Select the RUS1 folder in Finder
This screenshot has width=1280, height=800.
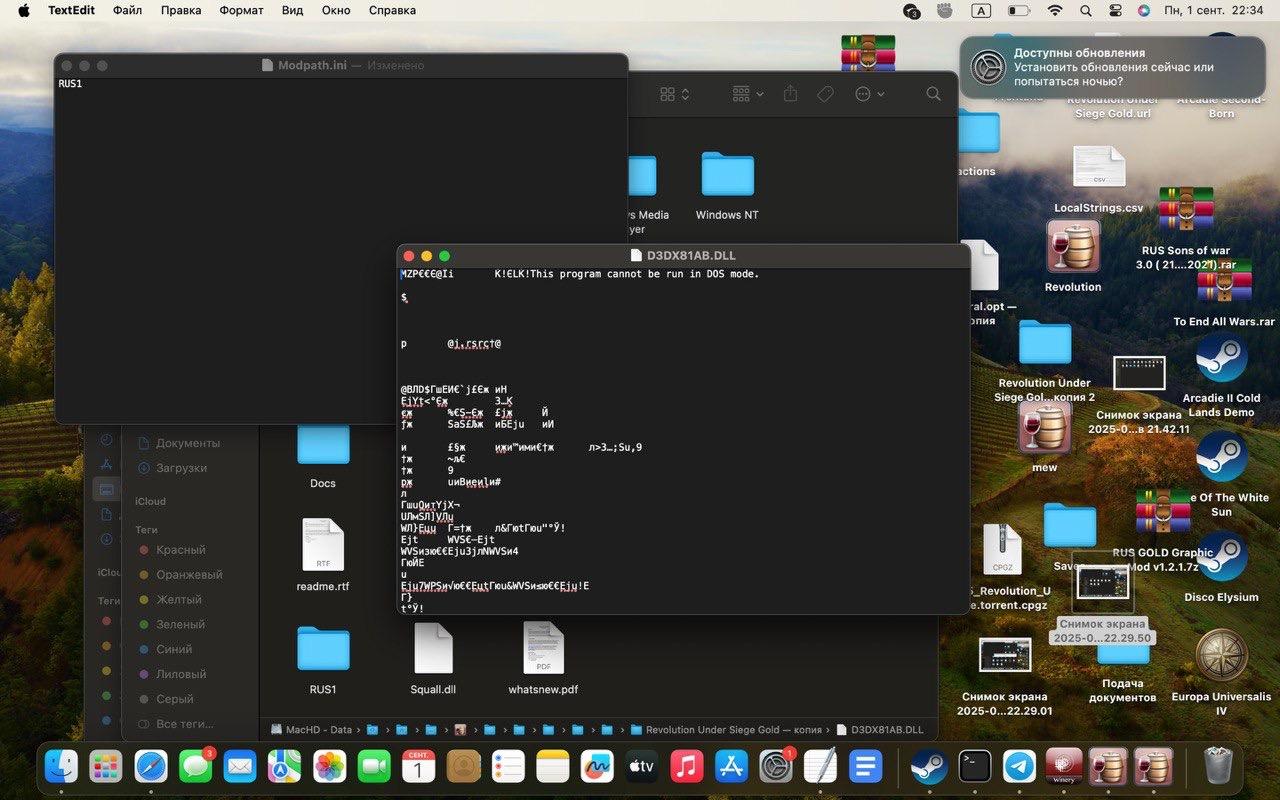(323, 659)
